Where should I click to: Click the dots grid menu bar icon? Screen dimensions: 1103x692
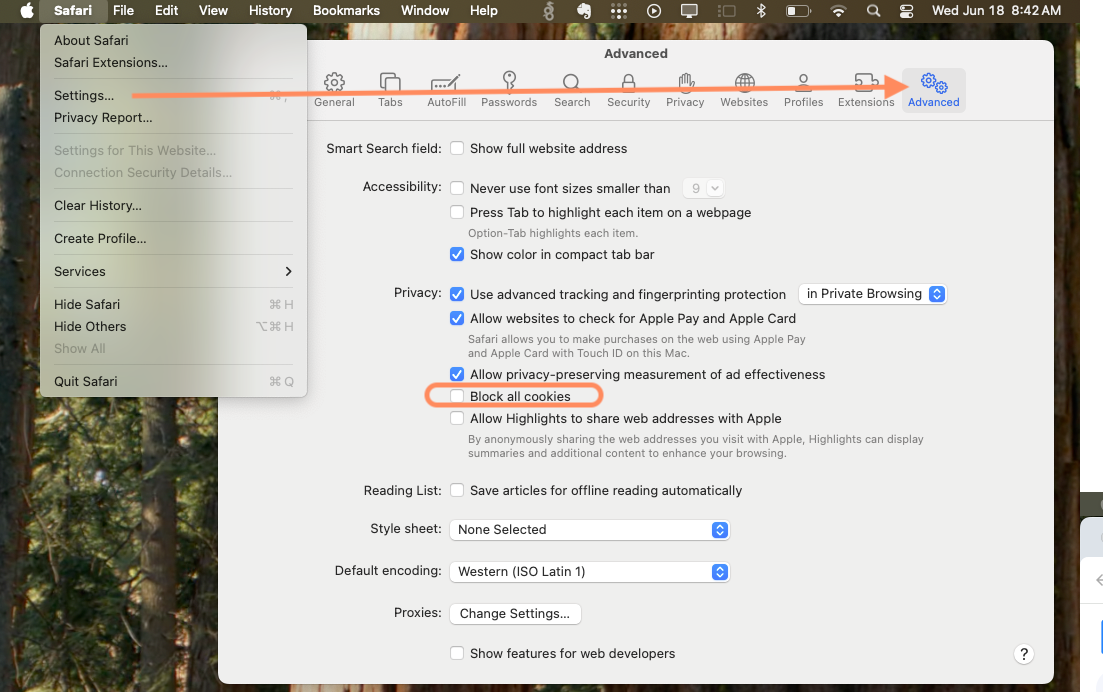[618, 11]
